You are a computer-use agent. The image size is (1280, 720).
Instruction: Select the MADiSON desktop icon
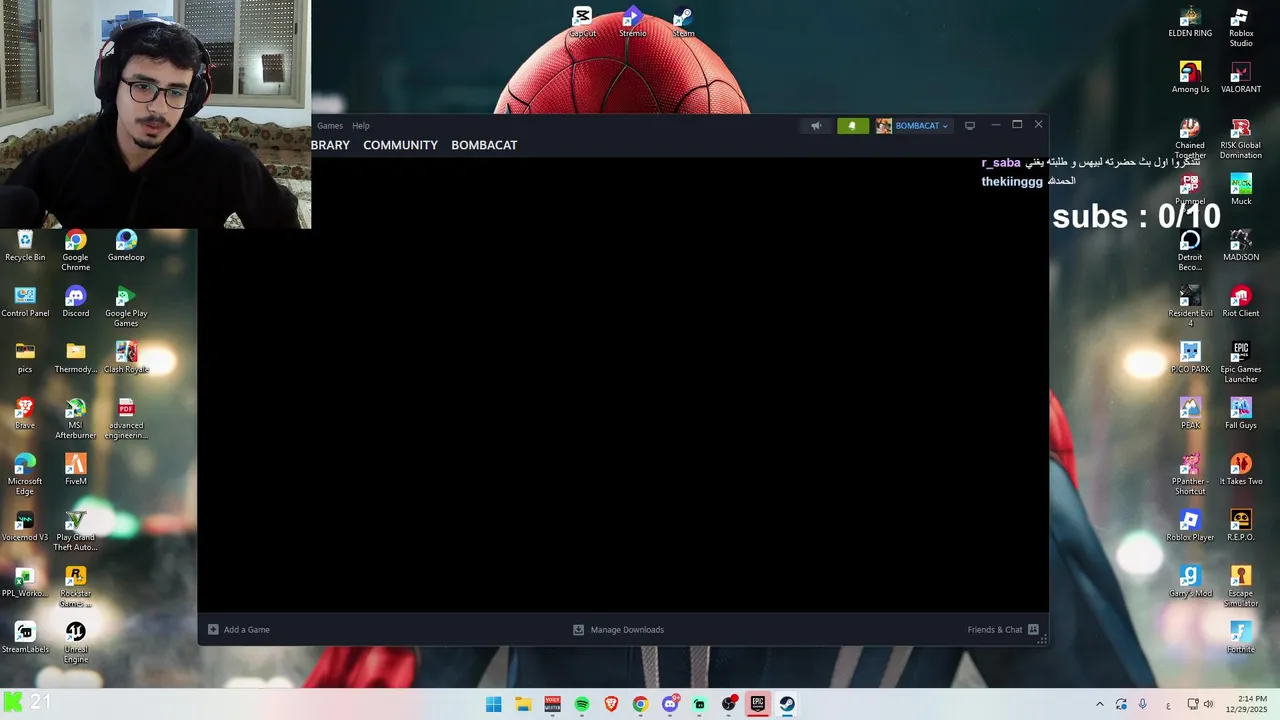pos(1241,246)
